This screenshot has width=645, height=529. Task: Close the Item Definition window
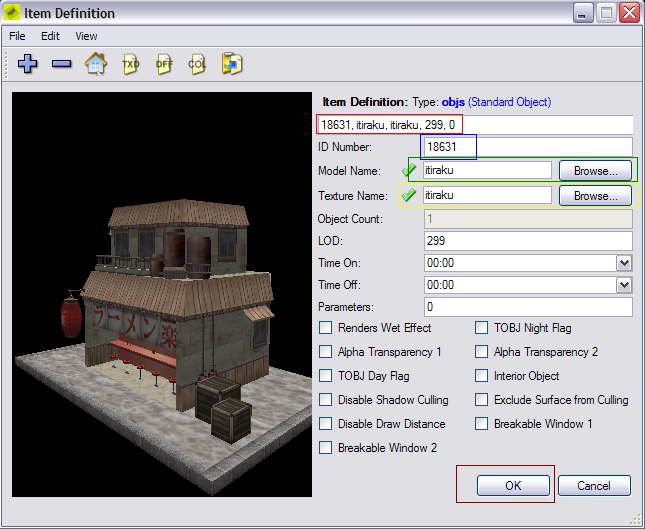point(629,12)
